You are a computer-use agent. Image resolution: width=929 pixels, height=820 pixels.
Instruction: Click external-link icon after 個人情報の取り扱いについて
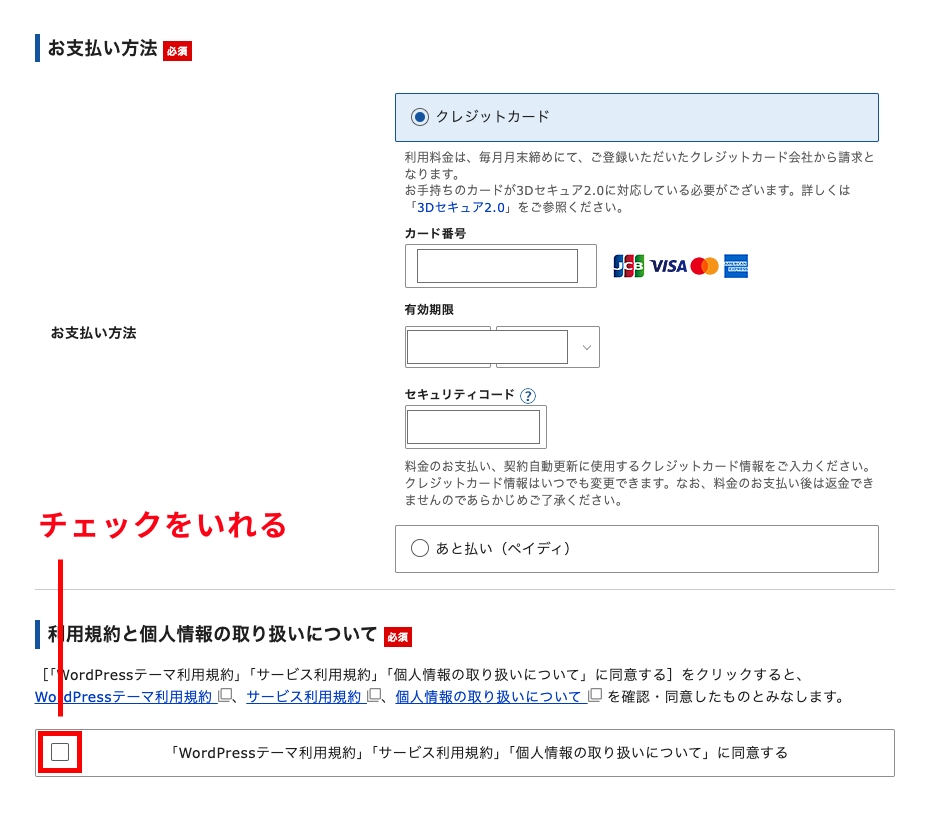point(595,696)
